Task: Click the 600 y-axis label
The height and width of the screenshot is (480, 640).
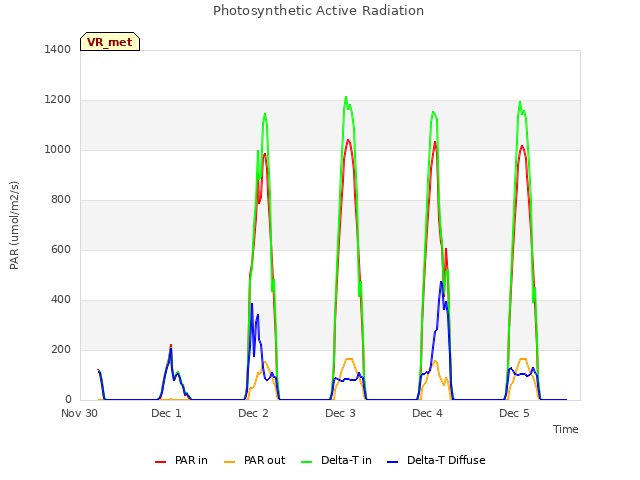Action: point(61,249)
